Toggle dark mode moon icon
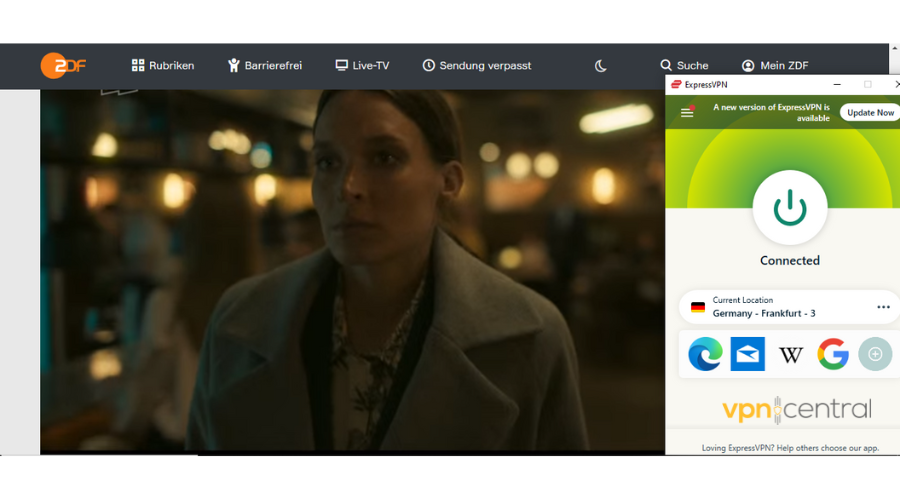Screen dimensions: 900x500 [601, 66]
